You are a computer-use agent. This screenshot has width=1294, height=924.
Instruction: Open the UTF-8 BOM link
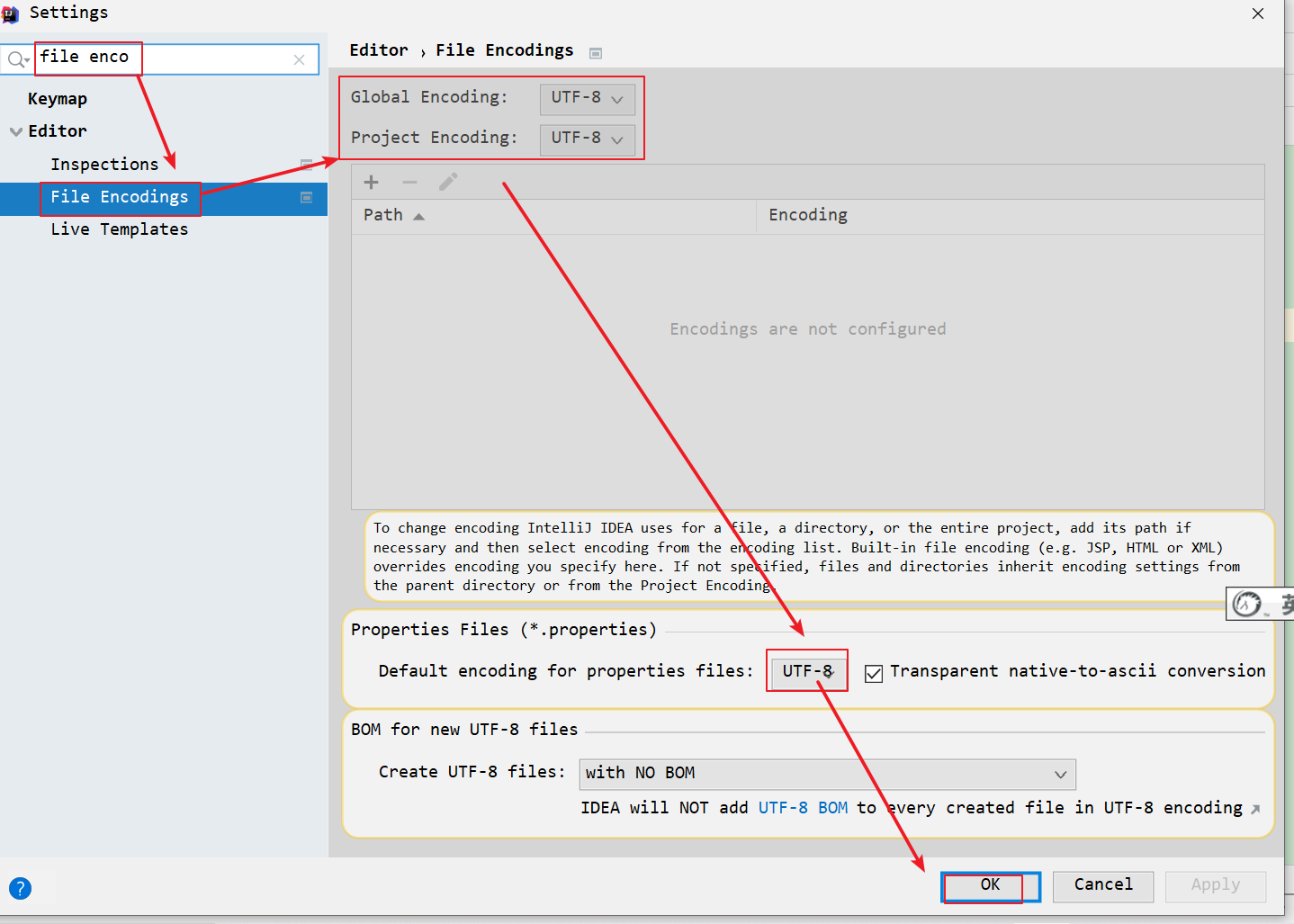pos(803,808)
